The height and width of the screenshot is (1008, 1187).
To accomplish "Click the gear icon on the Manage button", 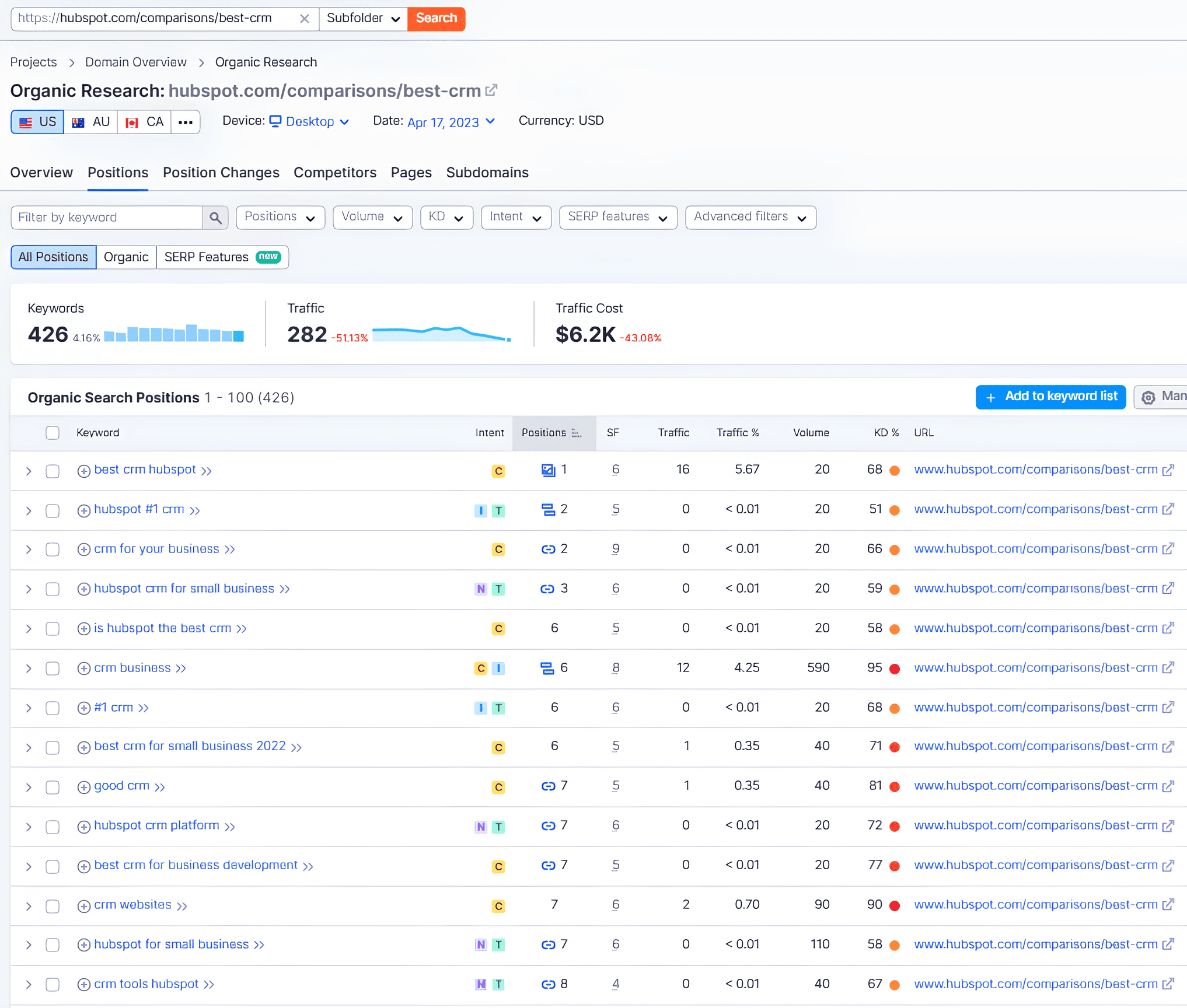I will click(x=1148, y=397).
